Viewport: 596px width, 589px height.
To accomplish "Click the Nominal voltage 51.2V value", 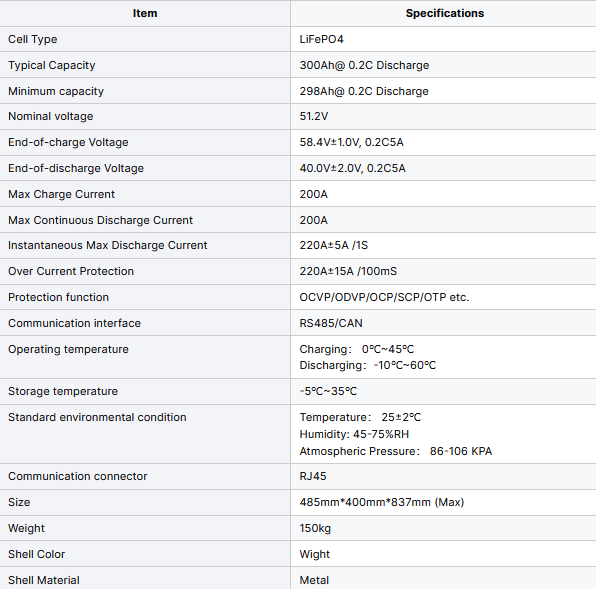I will (314, 116).
